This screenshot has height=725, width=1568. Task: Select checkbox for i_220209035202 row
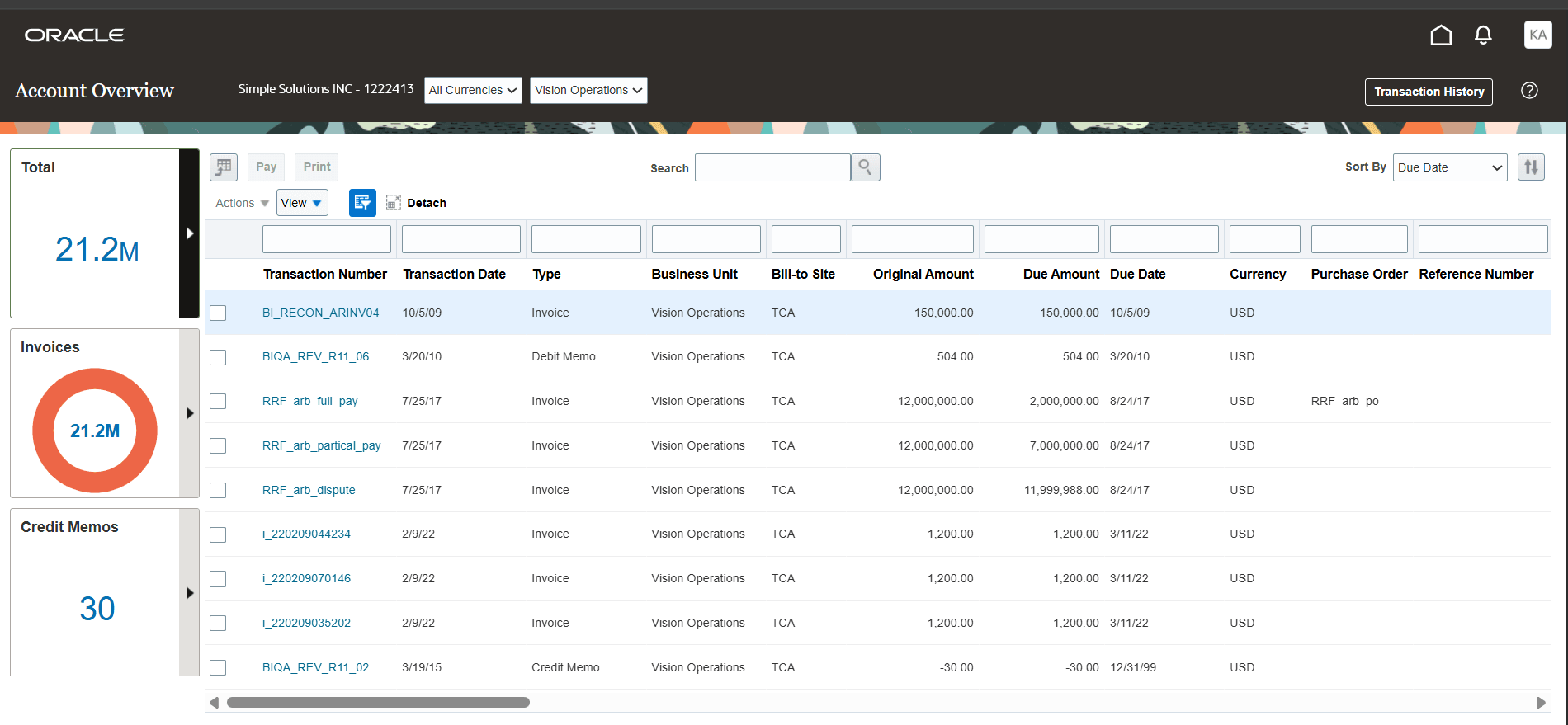(x=218, y=623)
